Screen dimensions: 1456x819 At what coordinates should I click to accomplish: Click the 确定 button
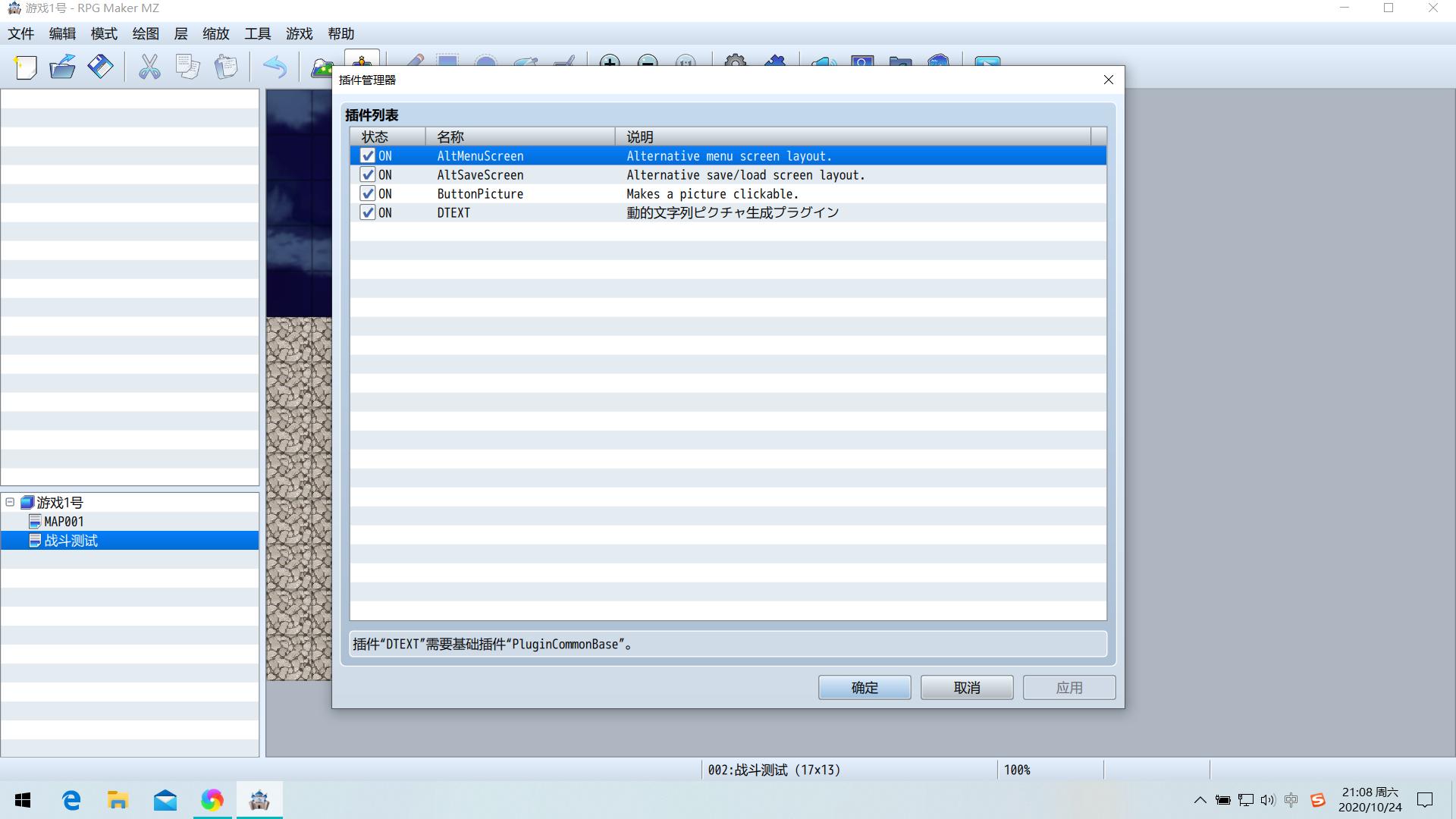point(864,687)
